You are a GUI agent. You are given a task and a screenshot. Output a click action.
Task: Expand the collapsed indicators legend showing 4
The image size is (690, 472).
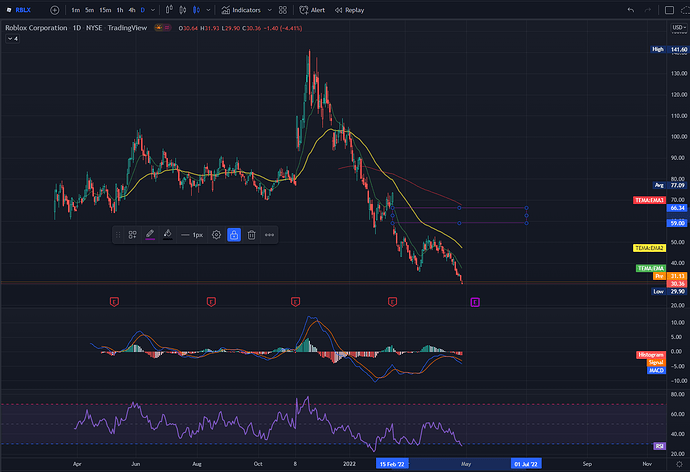(x=12, y=39)
